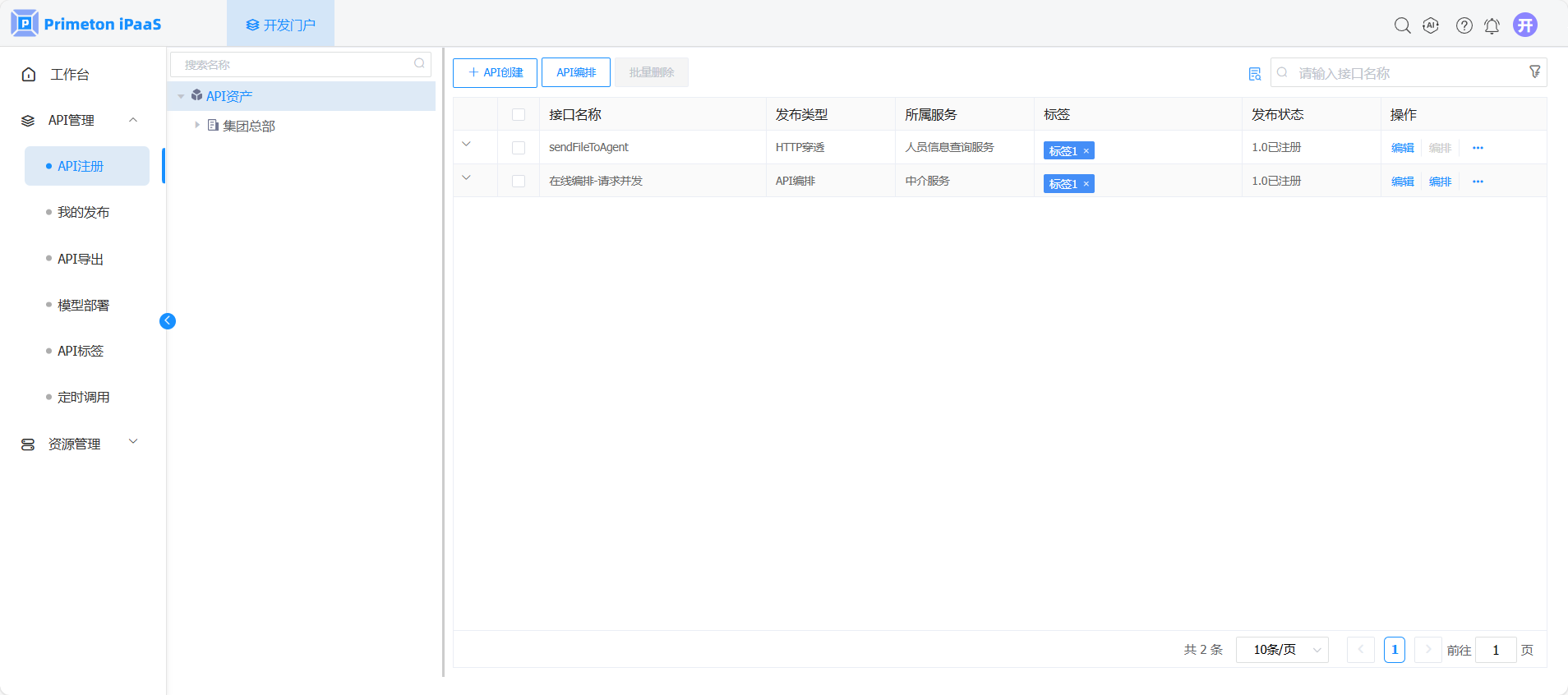Switch to the 开发门户 tab
This screenshot has height=695, width=1568.
[x=280, y=25]
